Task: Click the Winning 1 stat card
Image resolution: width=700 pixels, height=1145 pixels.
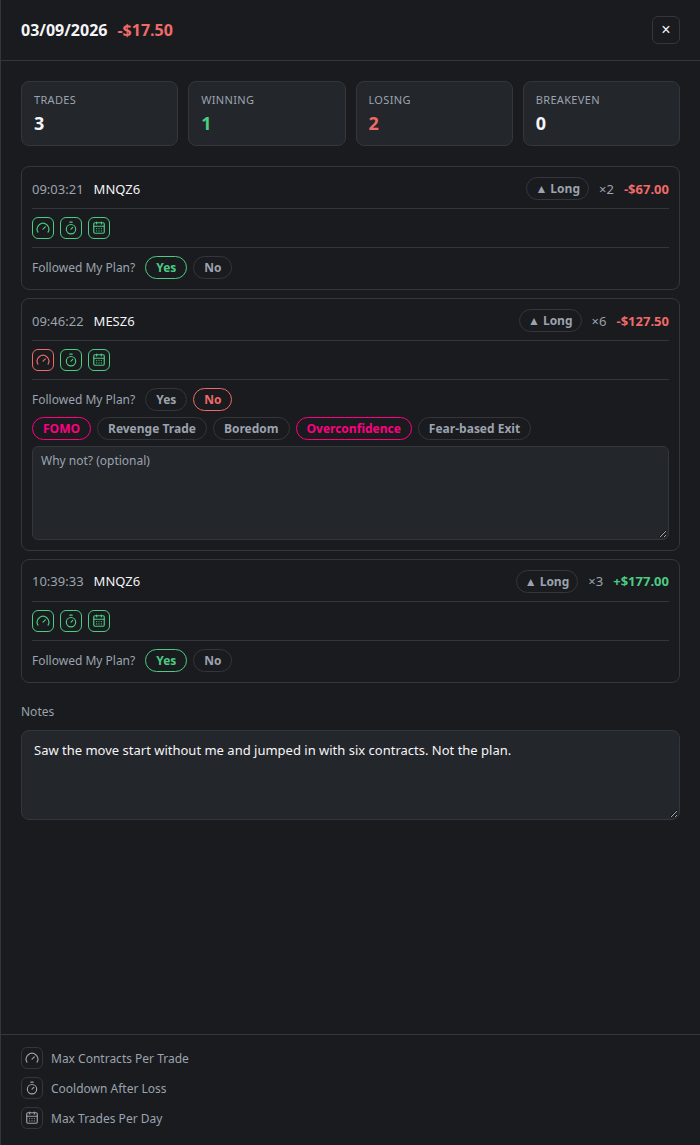Action: pyautogui.click(x=266, y=113)
